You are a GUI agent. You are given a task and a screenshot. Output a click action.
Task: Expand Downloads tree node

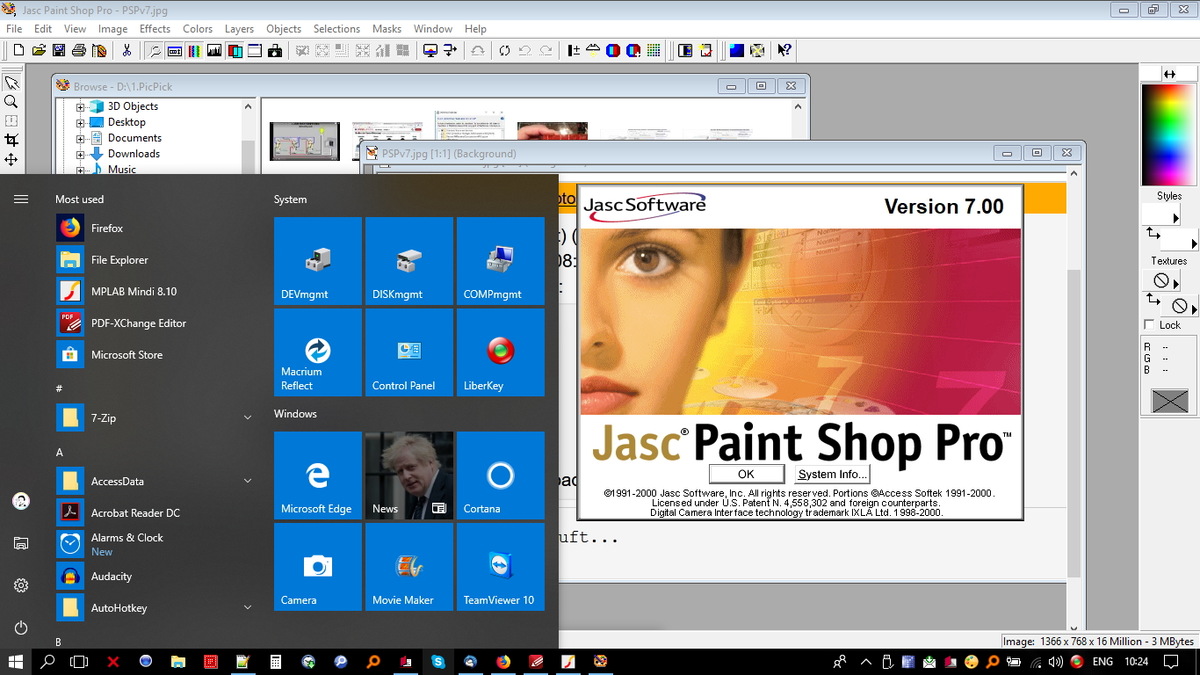pyautogui.click(x=81, y=154)
